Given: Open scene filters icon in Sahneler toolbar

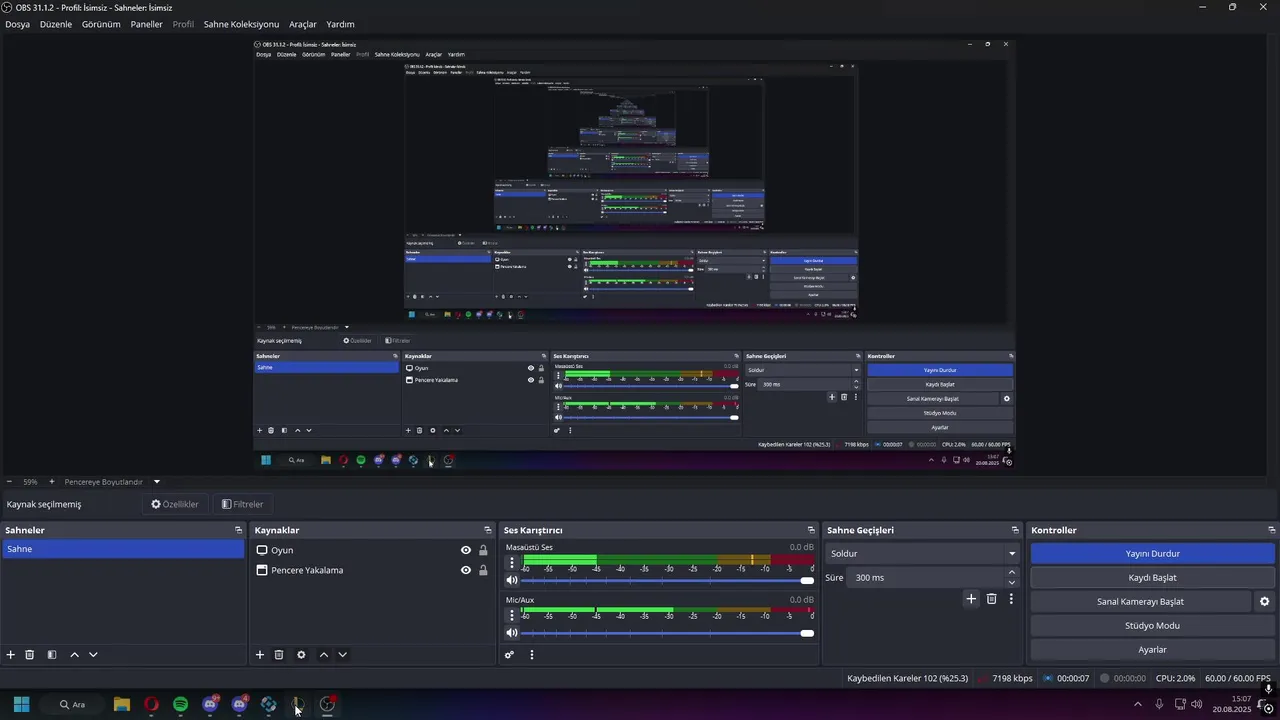Looking at the screenshot, I should tap(52, 655).
